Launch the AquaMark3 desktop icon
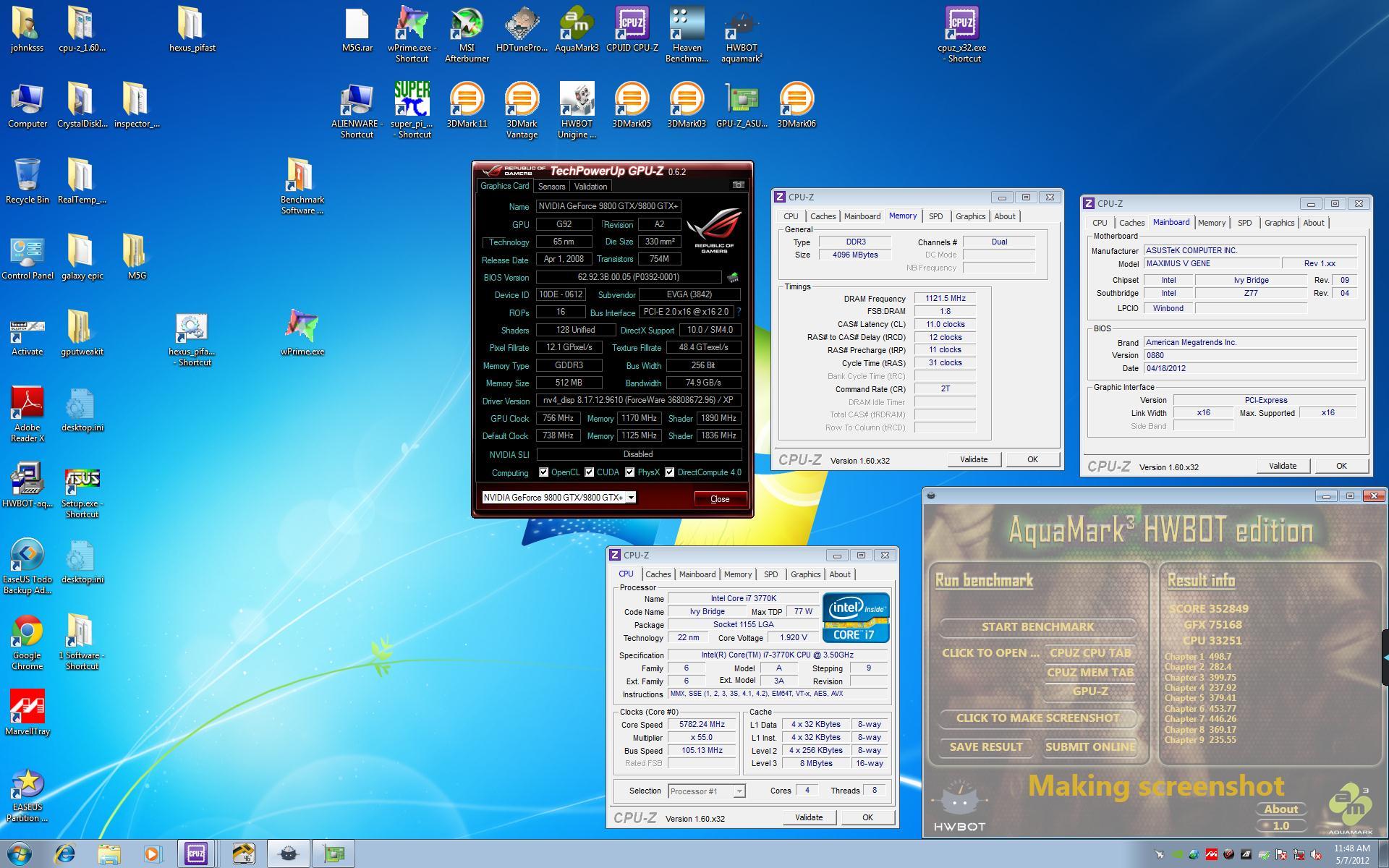Screen dimensions: 1389x868 (x=577, y=29)
